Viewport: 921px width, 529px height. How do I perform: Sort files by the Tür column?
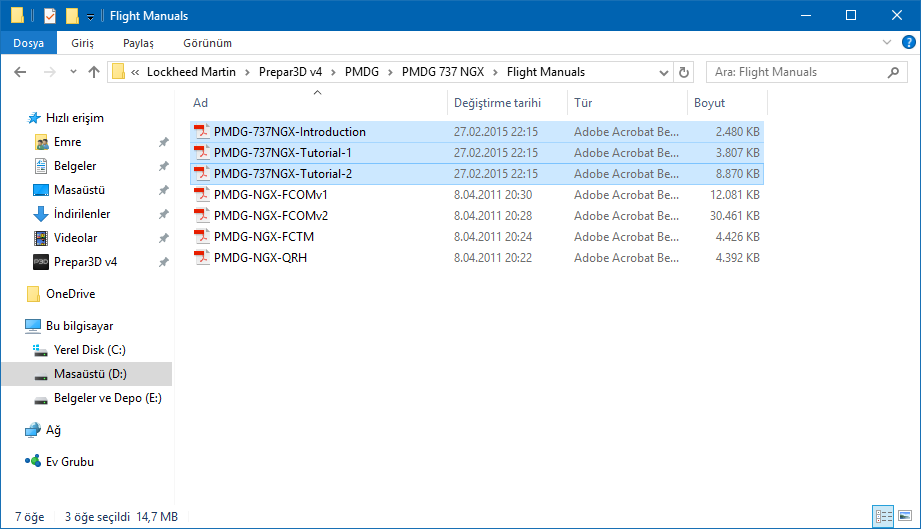(x=627, y=103)
